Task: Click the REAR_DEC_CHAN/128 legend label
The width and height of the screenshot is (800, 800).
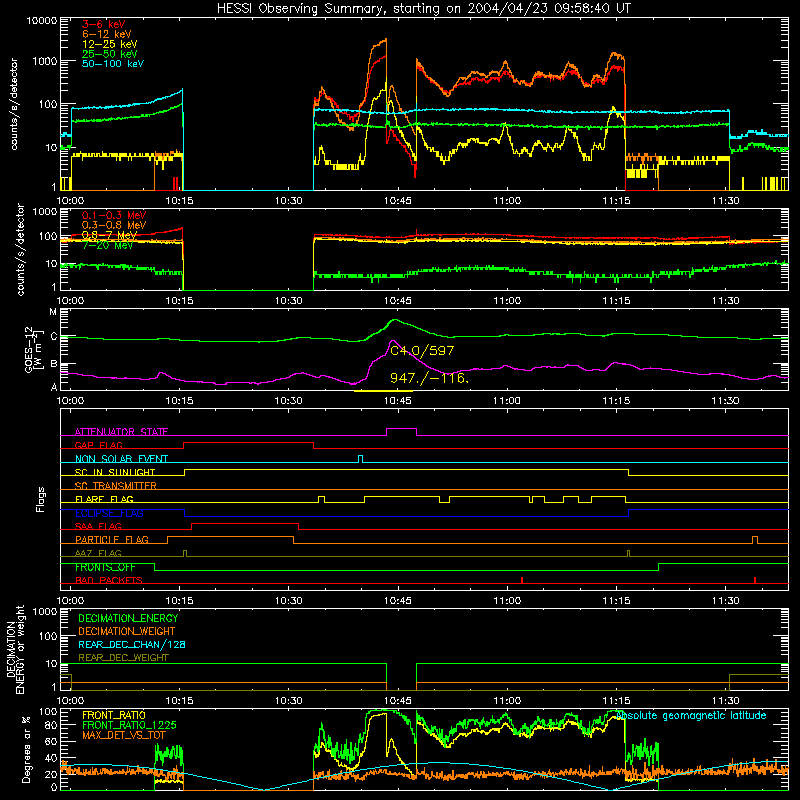Action: pos(132,644)
